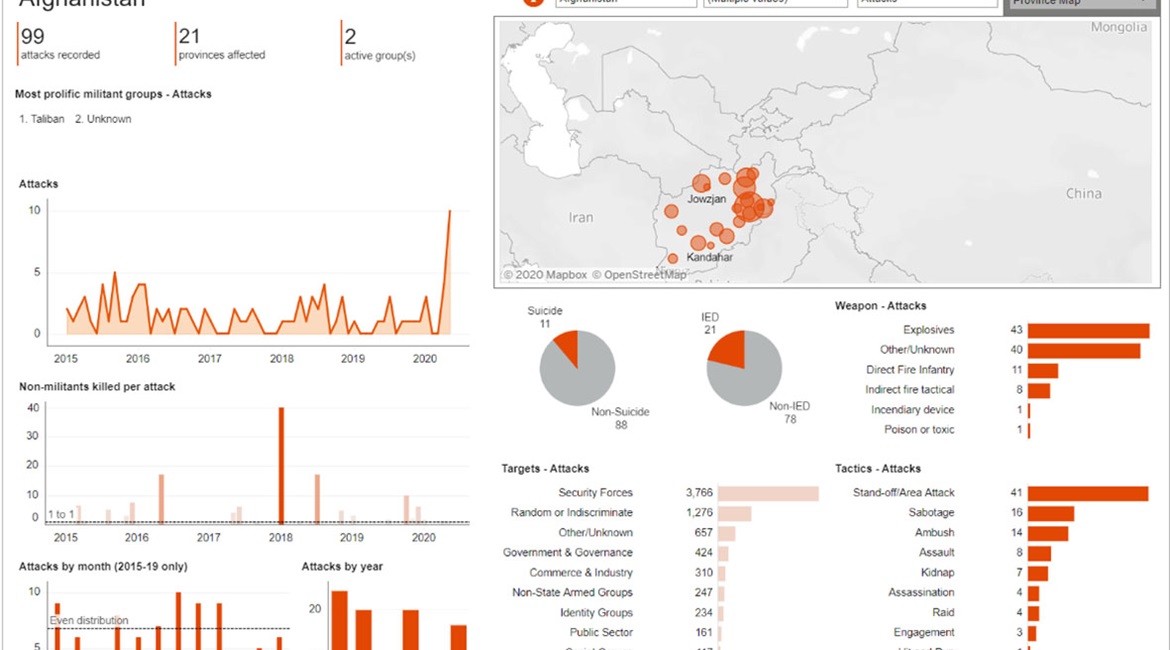Click the 'Non-State Armed Groups' target label
The image size is (1170, 650).
572,593
